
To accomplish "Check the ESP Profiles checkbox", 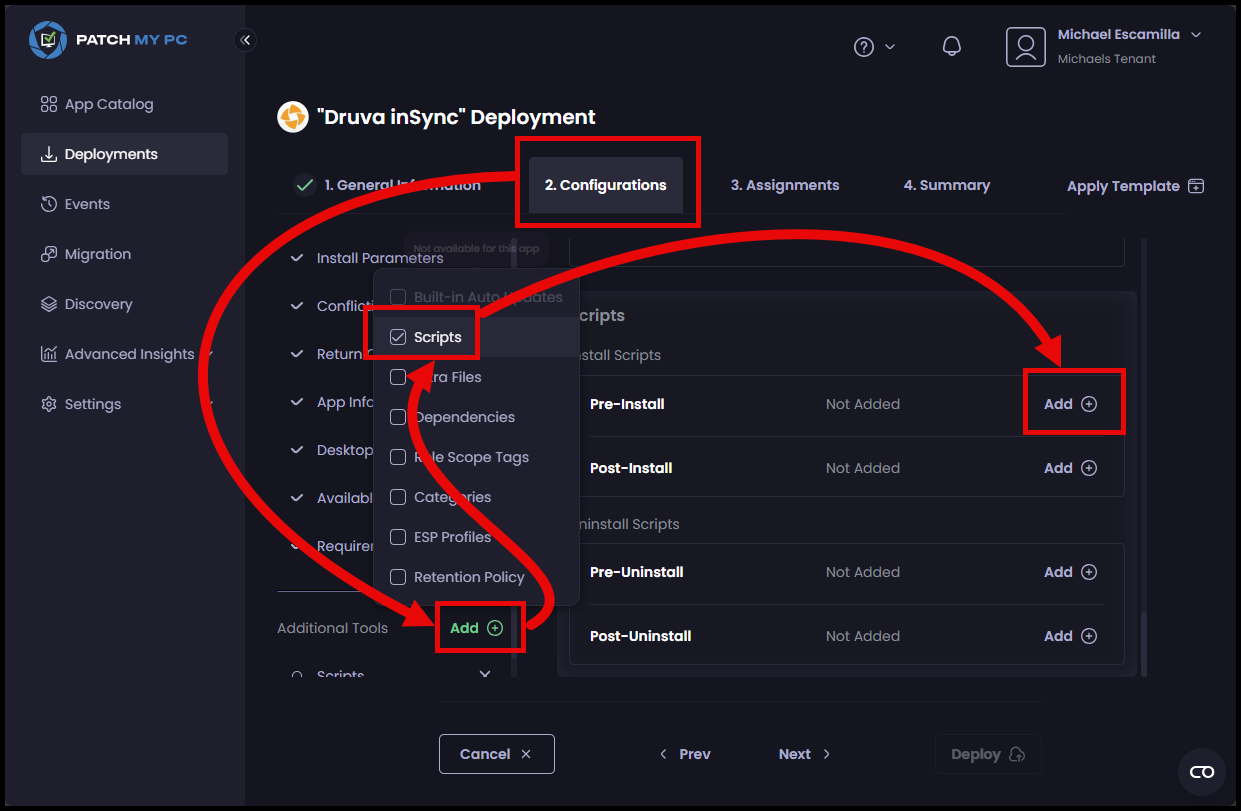I will point(398,537).
